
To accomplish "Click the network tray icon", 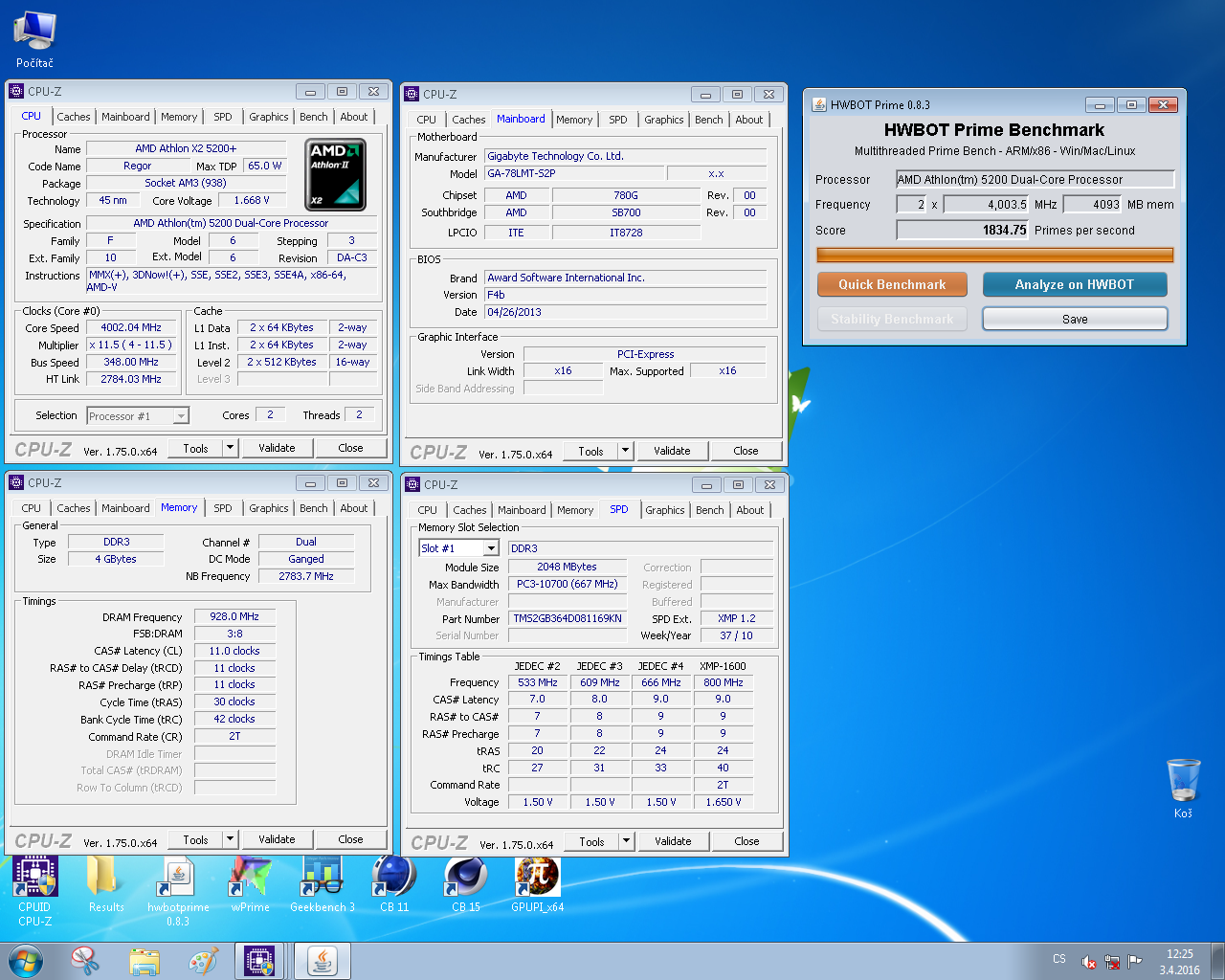I will [1112, 962].
